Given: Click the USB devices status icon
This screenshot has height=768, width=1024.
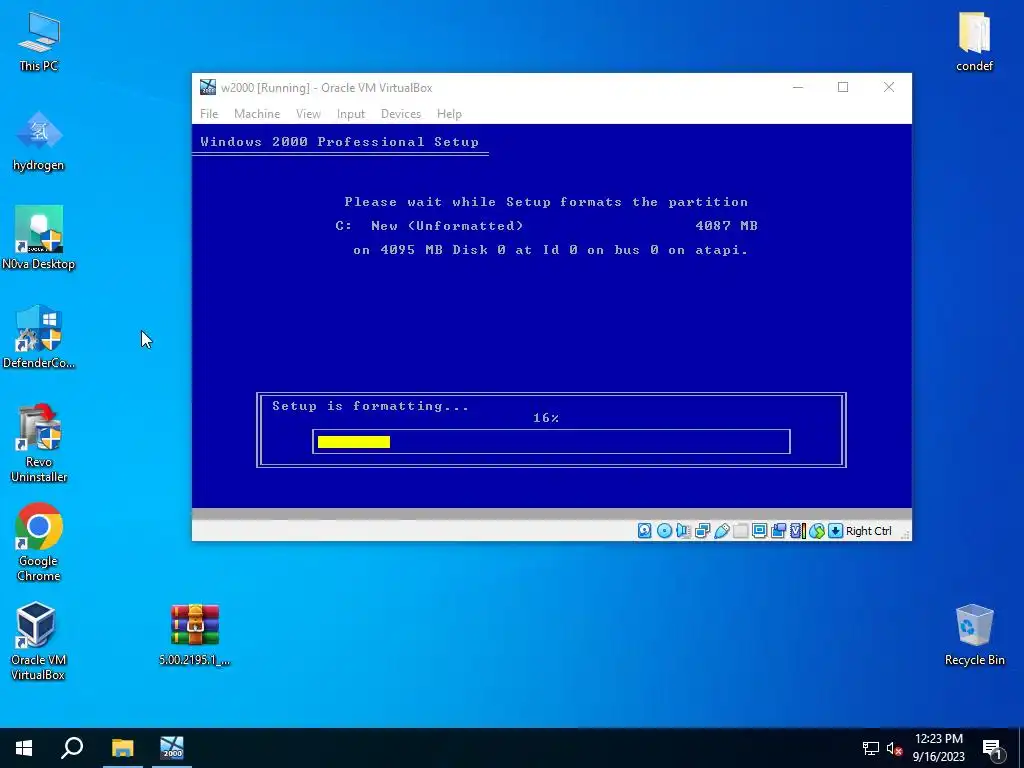Looking at the screenshot, I should point(722,531).
